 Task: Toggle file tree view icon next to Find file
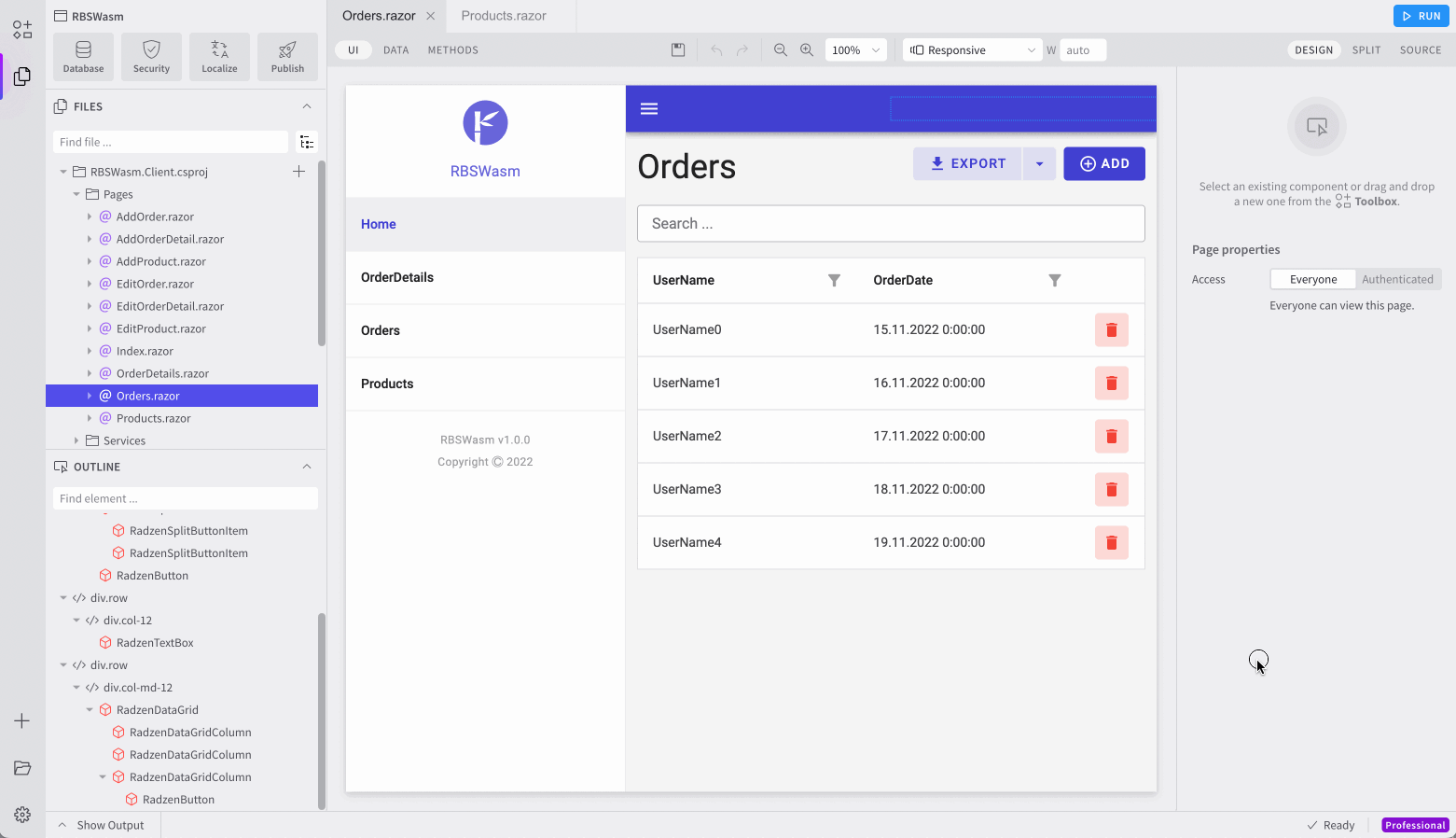(x=307, y=142)
